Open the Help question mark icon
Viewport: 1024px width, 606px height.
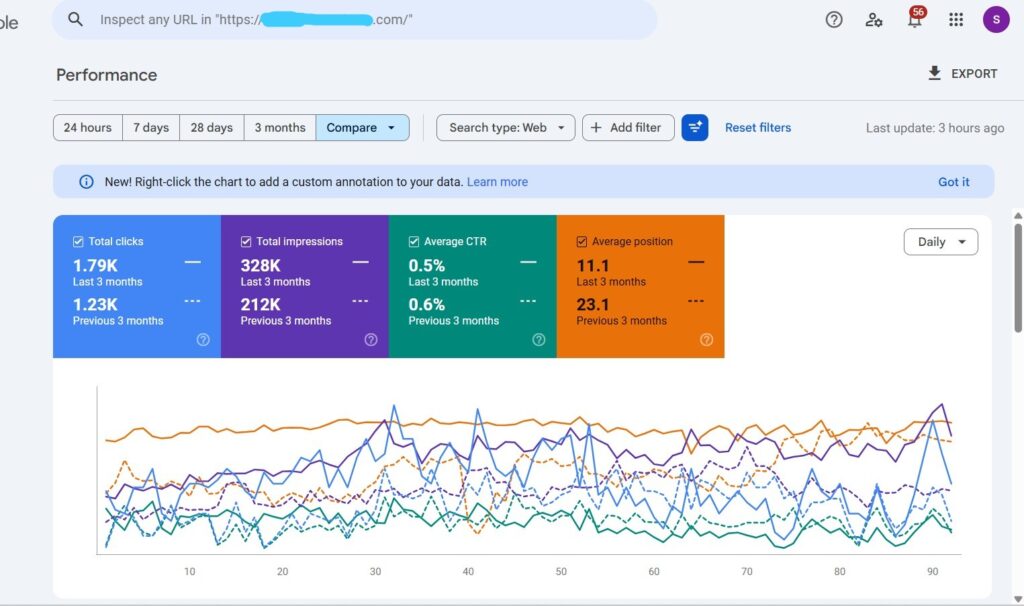834,19
